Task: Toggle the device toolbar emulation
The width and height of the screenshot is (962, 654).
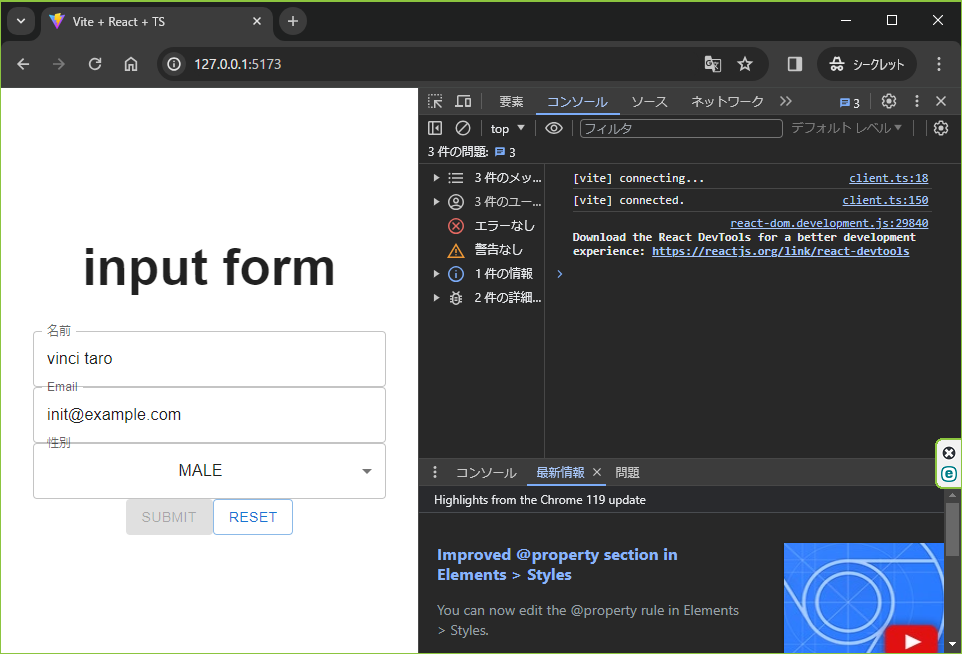Action: click(463, 101)
